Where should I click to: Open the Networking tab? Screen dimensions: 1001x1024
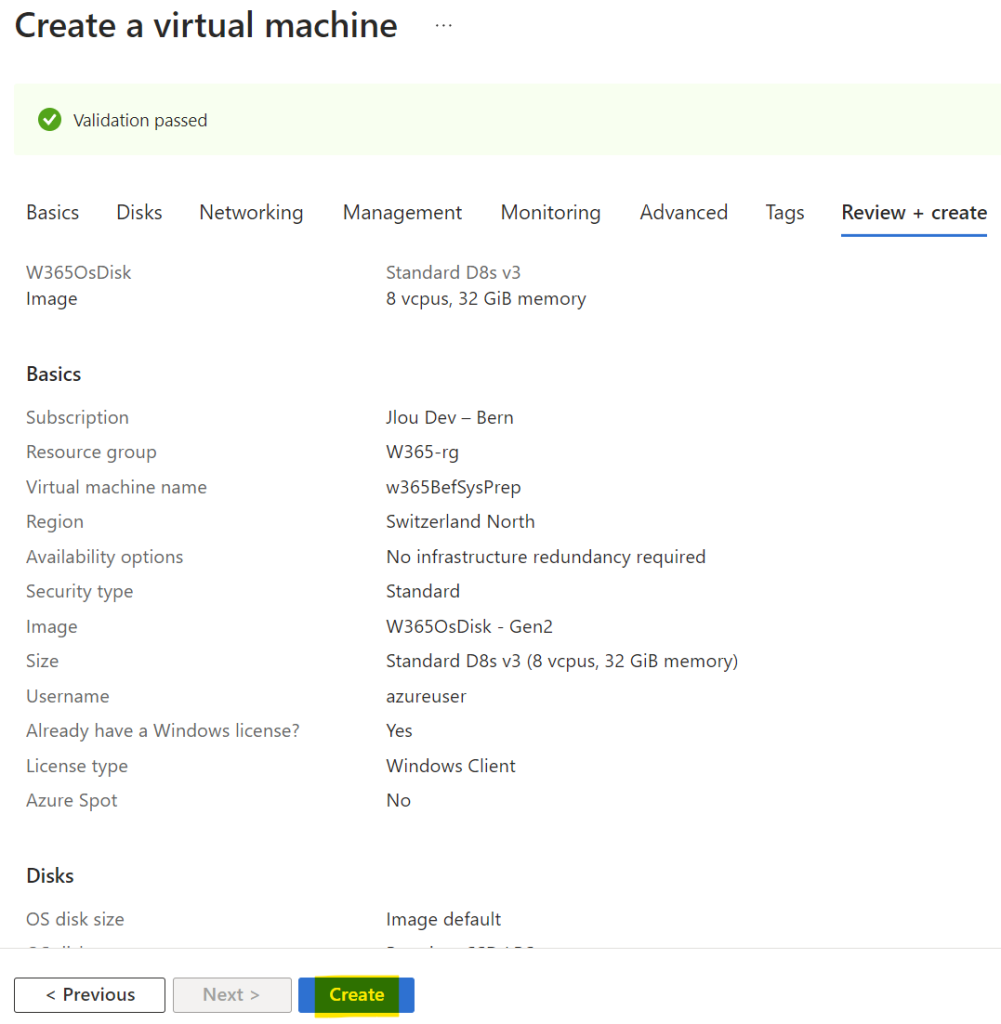(251, 212)
